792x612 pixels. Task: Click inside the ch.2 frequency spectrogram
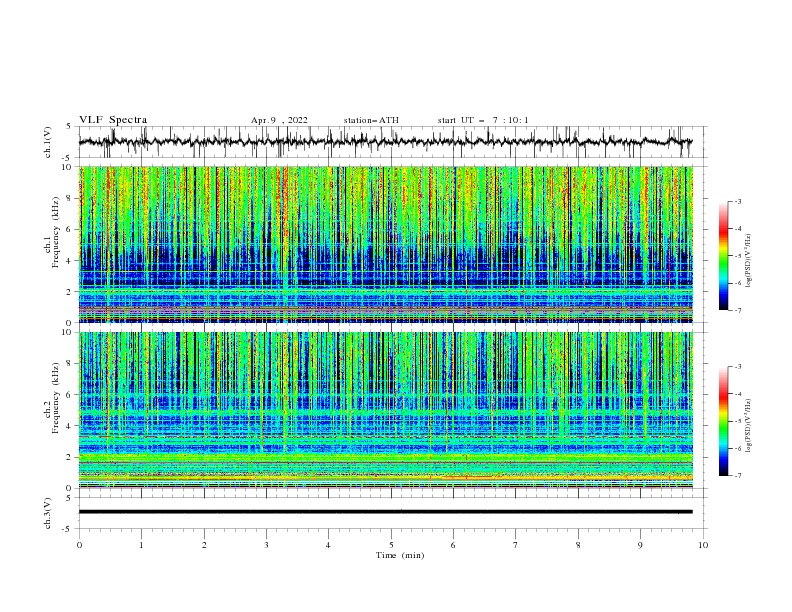coord(386,410)
